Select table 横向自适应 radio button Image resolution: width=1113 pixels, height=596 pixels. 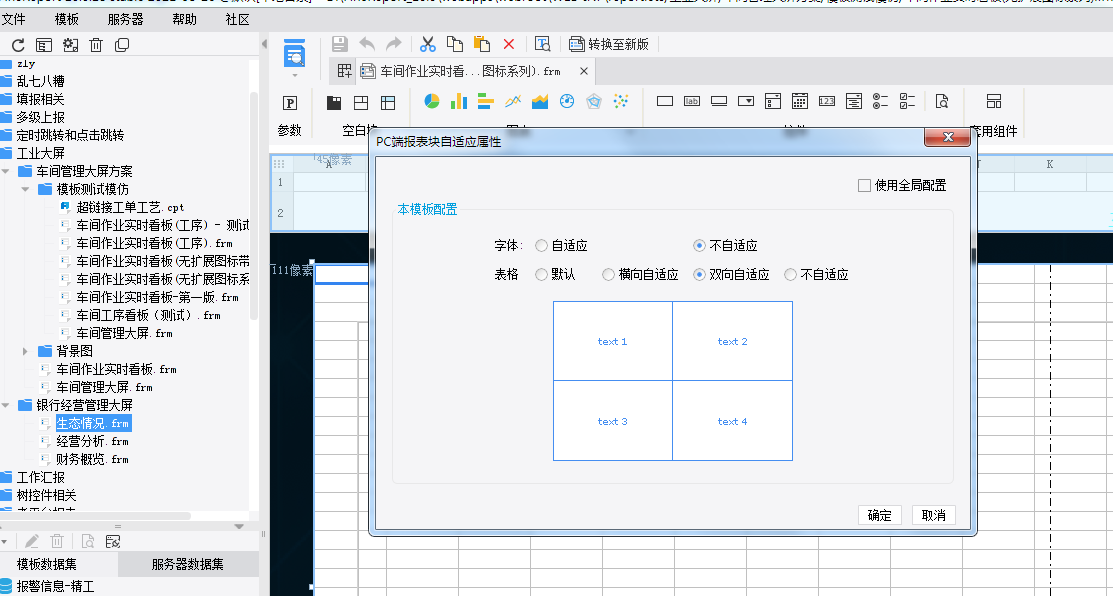tap(608, 275)
